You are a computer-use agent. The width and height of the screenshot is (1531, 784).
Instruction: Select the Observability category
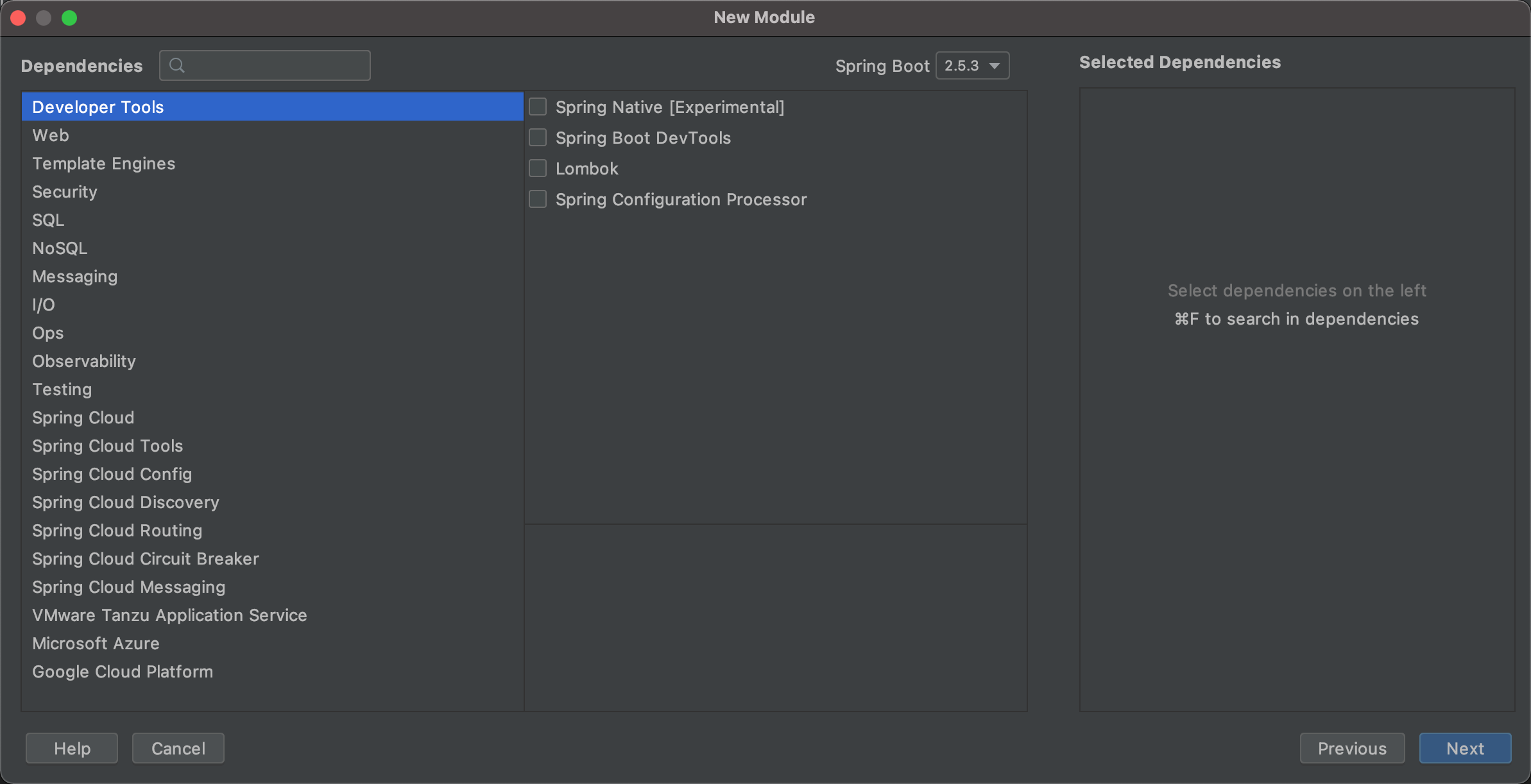[x=273, y=361]
